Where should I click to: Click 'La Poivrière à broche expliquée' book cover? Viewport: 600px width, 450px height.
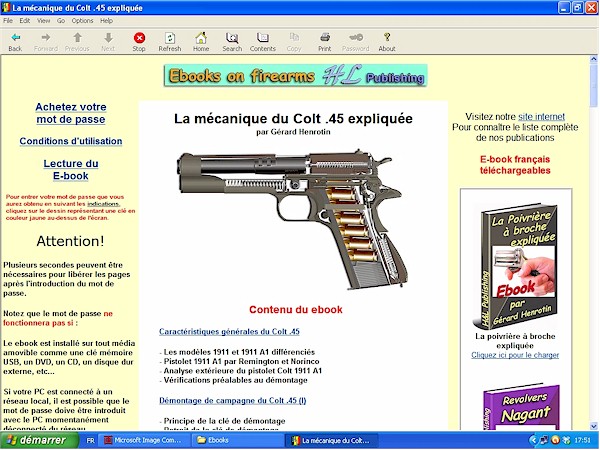[x=515, y=266]
